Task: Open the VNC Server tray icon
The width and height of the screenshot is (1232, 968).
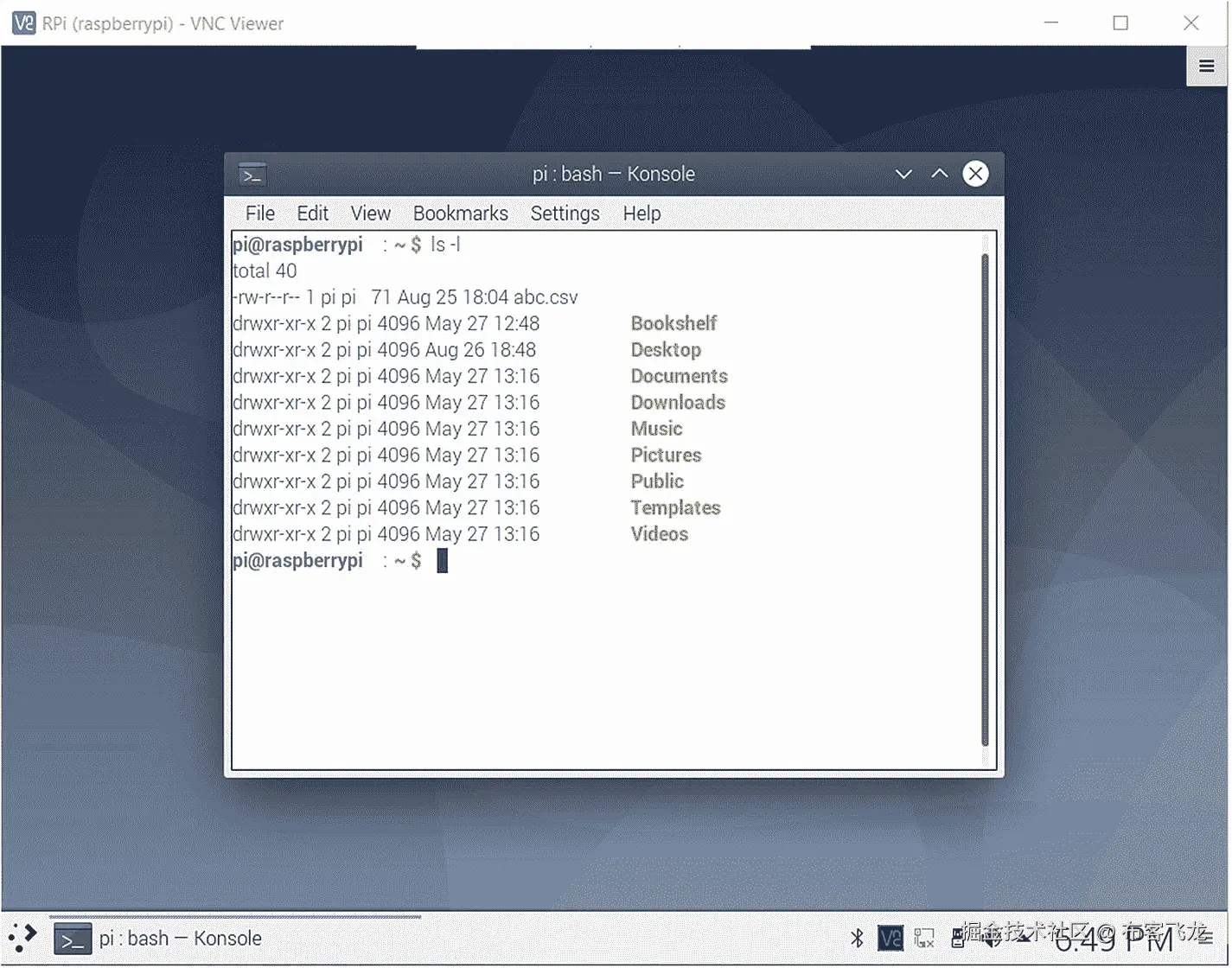Action: pos(890,938)
